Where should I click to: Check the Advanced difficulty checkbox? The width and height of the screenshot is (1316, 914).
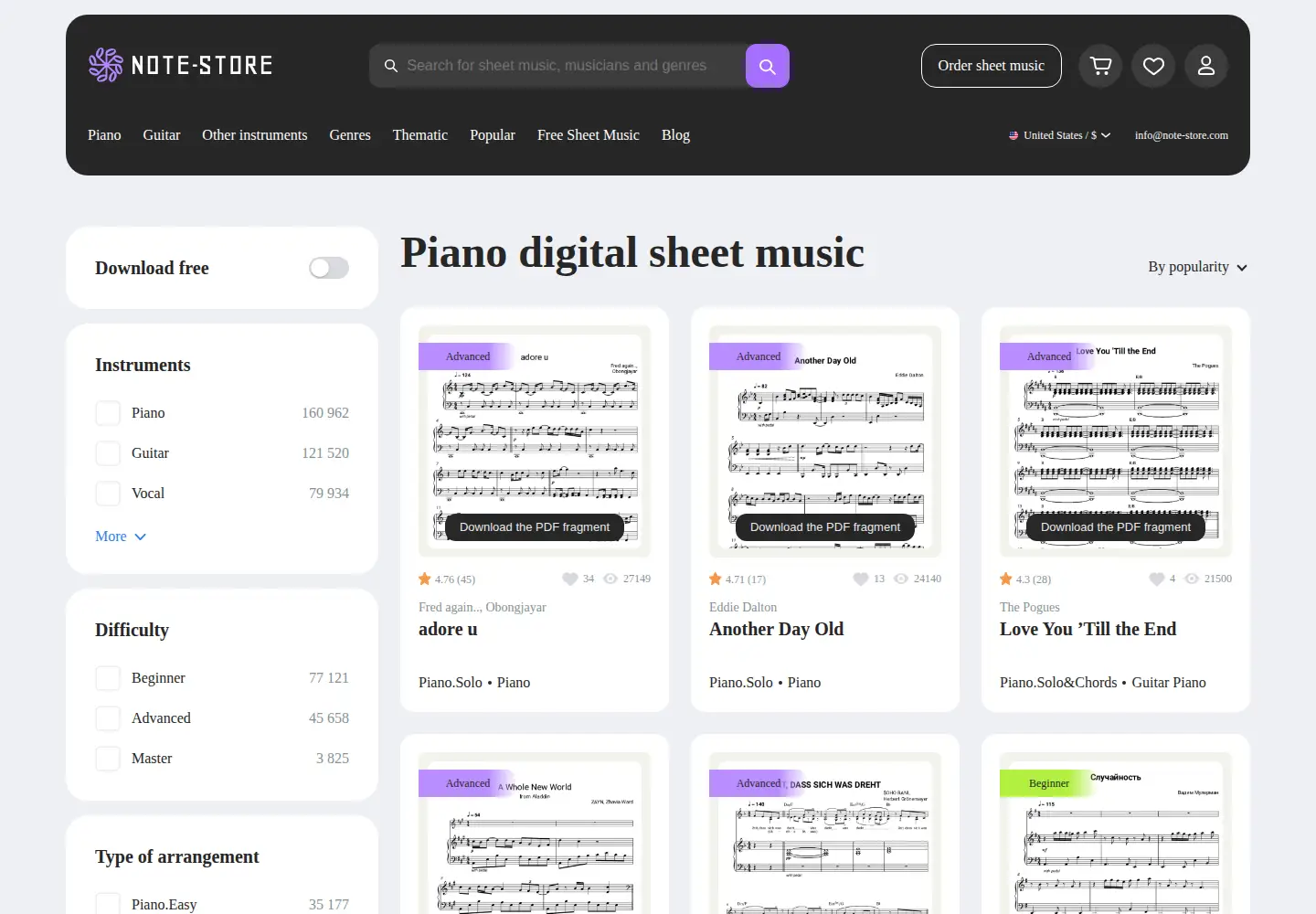coord(108,718)
